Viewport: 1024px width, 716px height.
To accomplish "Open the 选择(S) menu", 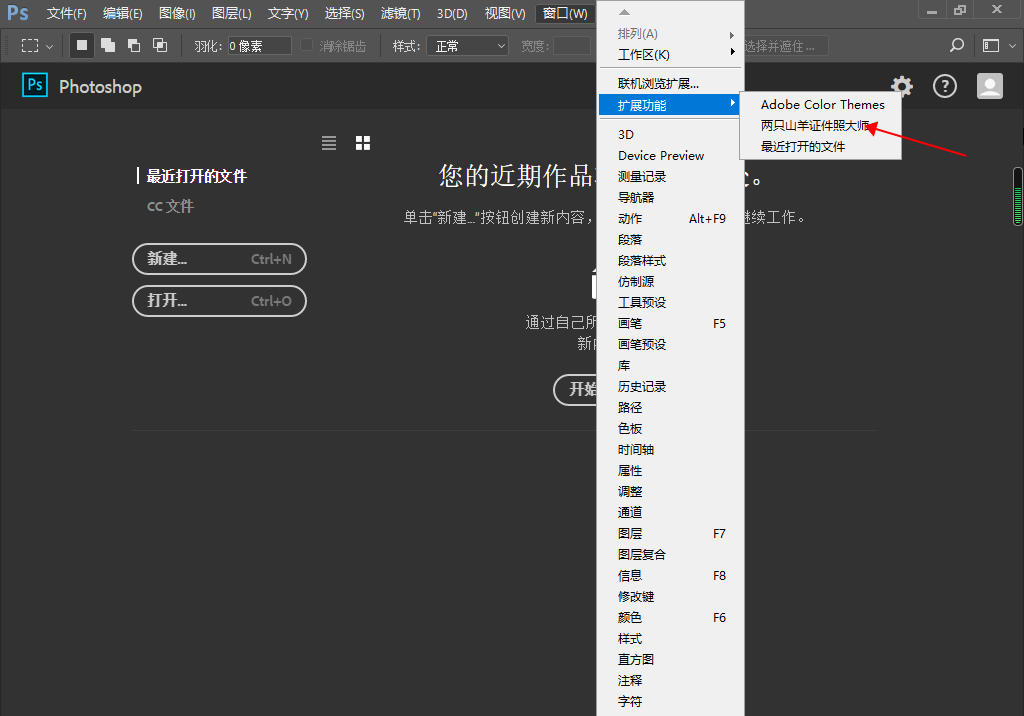I will pyautogui.click(x=345, y=13).
